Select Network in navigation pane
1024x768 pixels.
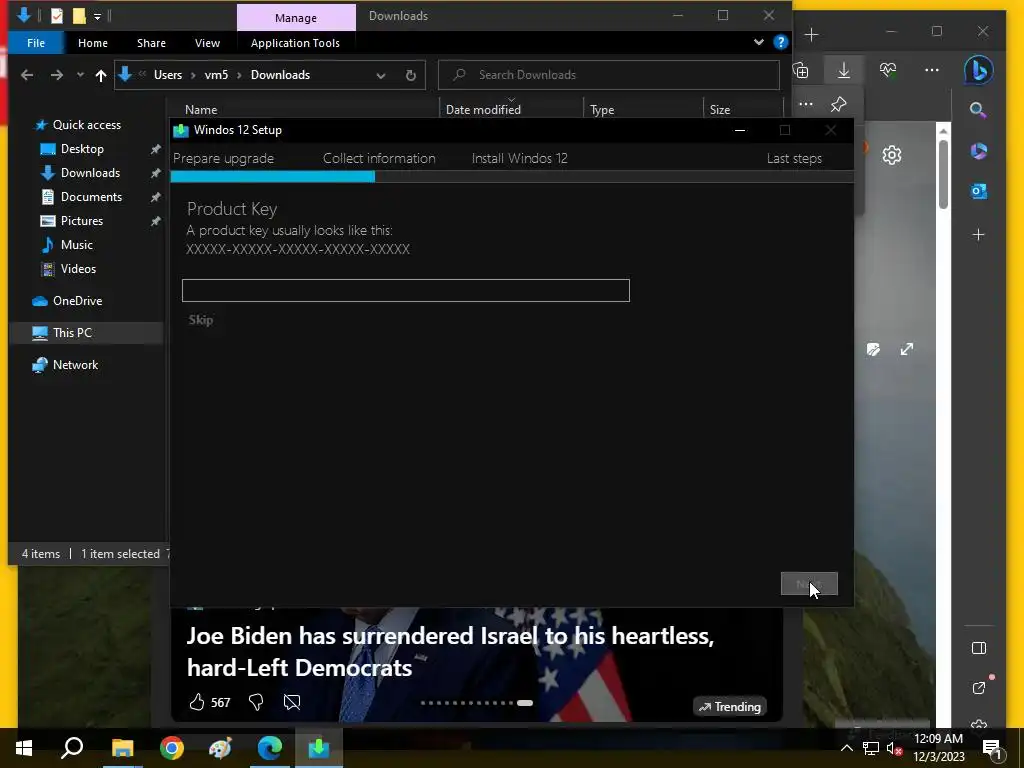[x=75, y=365]
